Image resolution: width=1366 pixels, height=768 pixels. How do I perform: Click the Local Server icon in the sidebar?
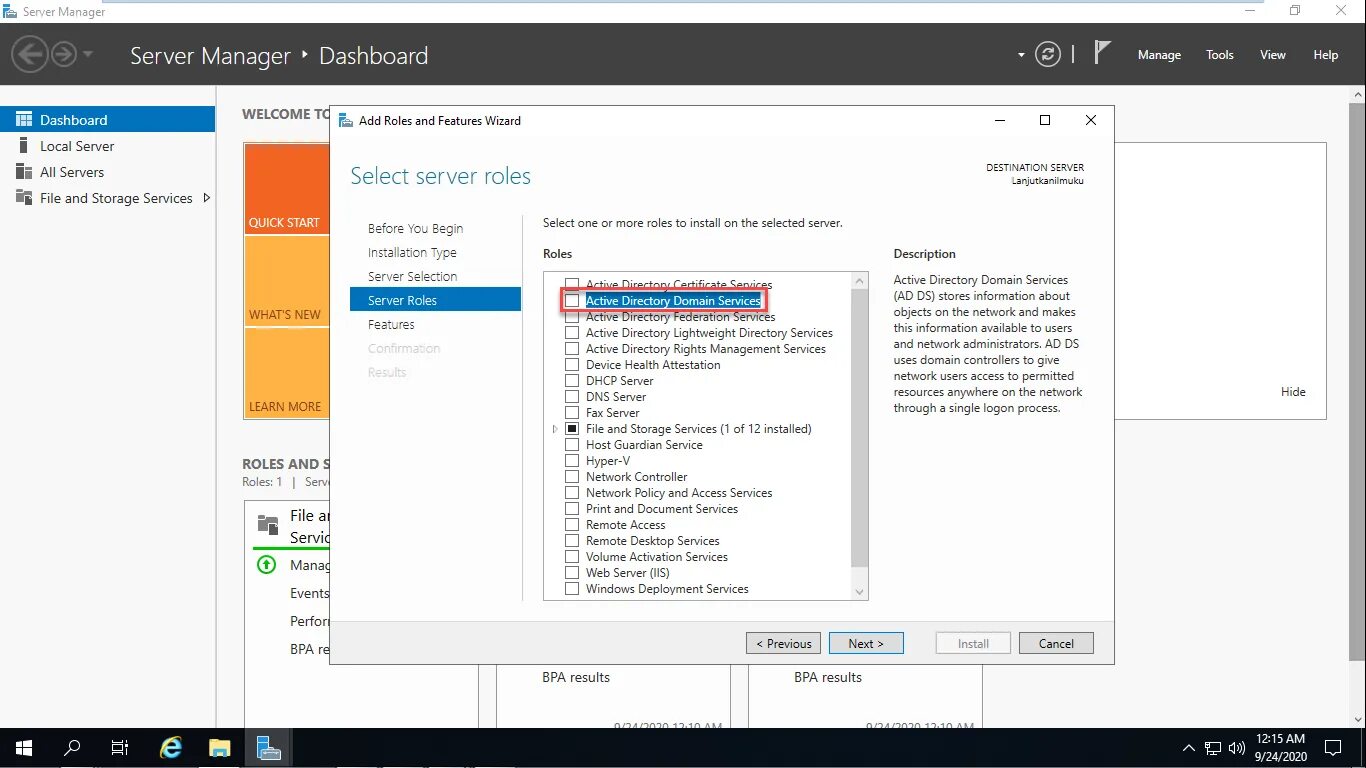(x=24, y=145)
